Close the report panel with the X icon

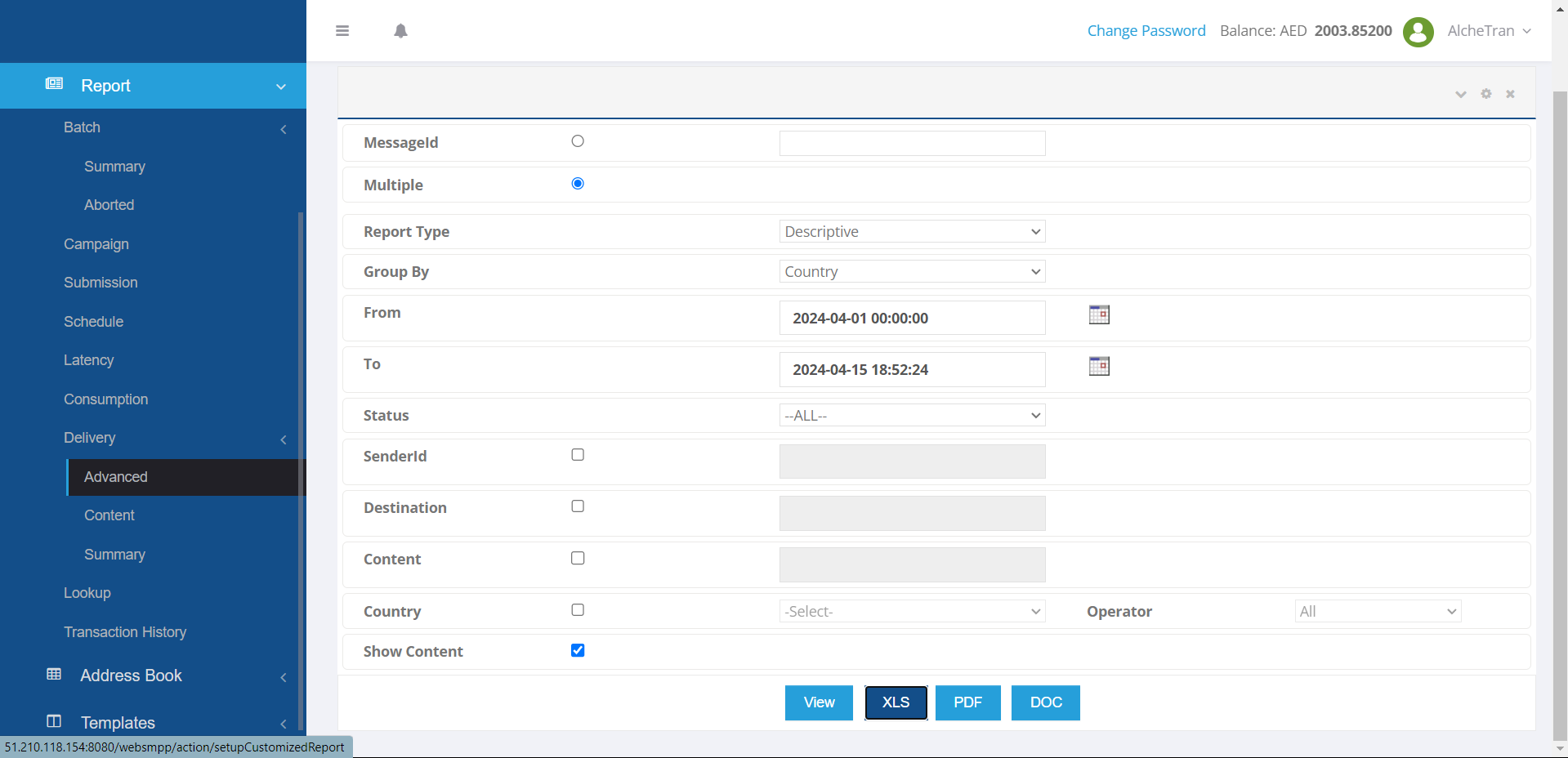1510,94
